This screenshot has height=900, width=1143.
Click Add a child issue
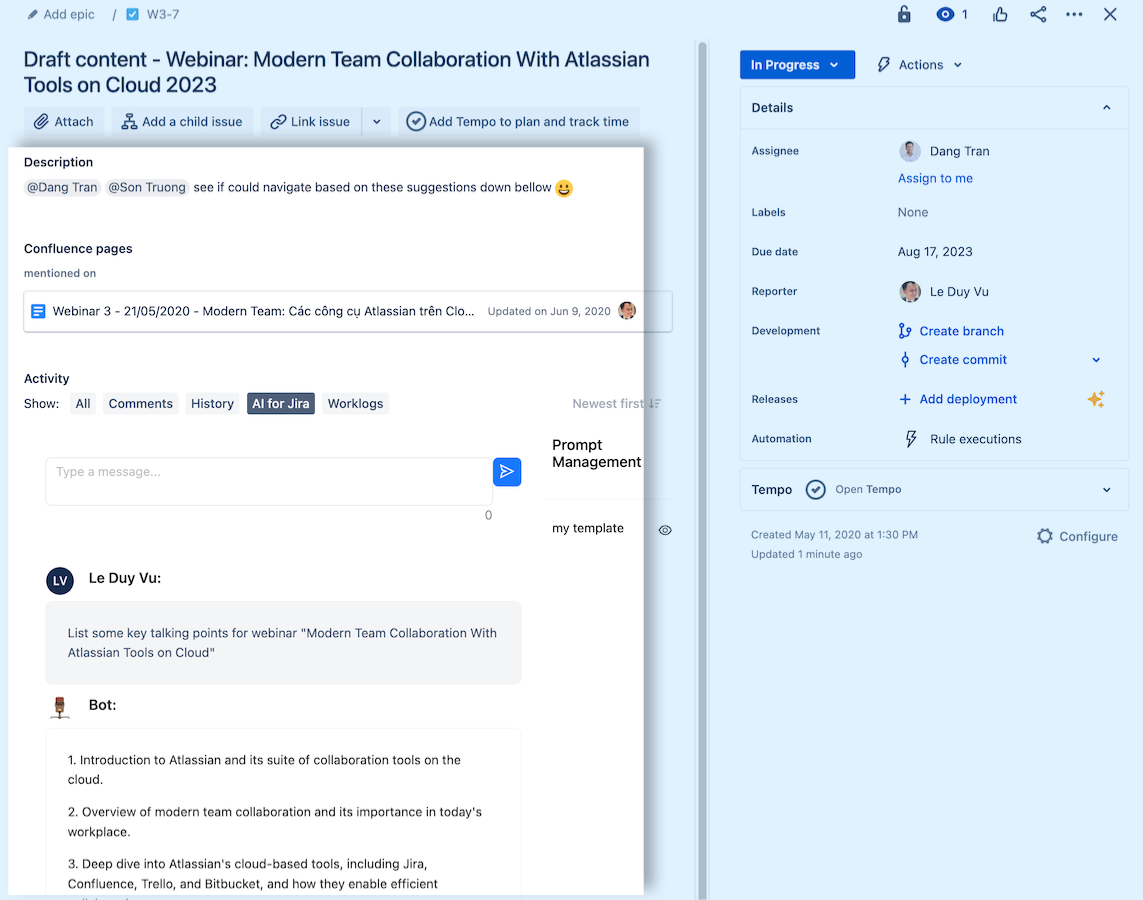[x=182, y=122]
